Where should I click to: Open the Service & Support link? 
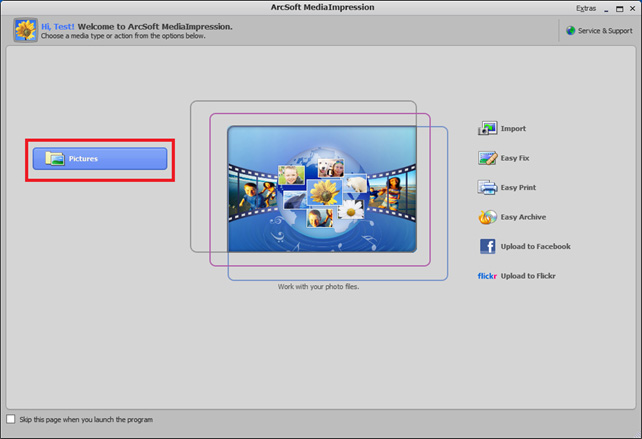605,31
